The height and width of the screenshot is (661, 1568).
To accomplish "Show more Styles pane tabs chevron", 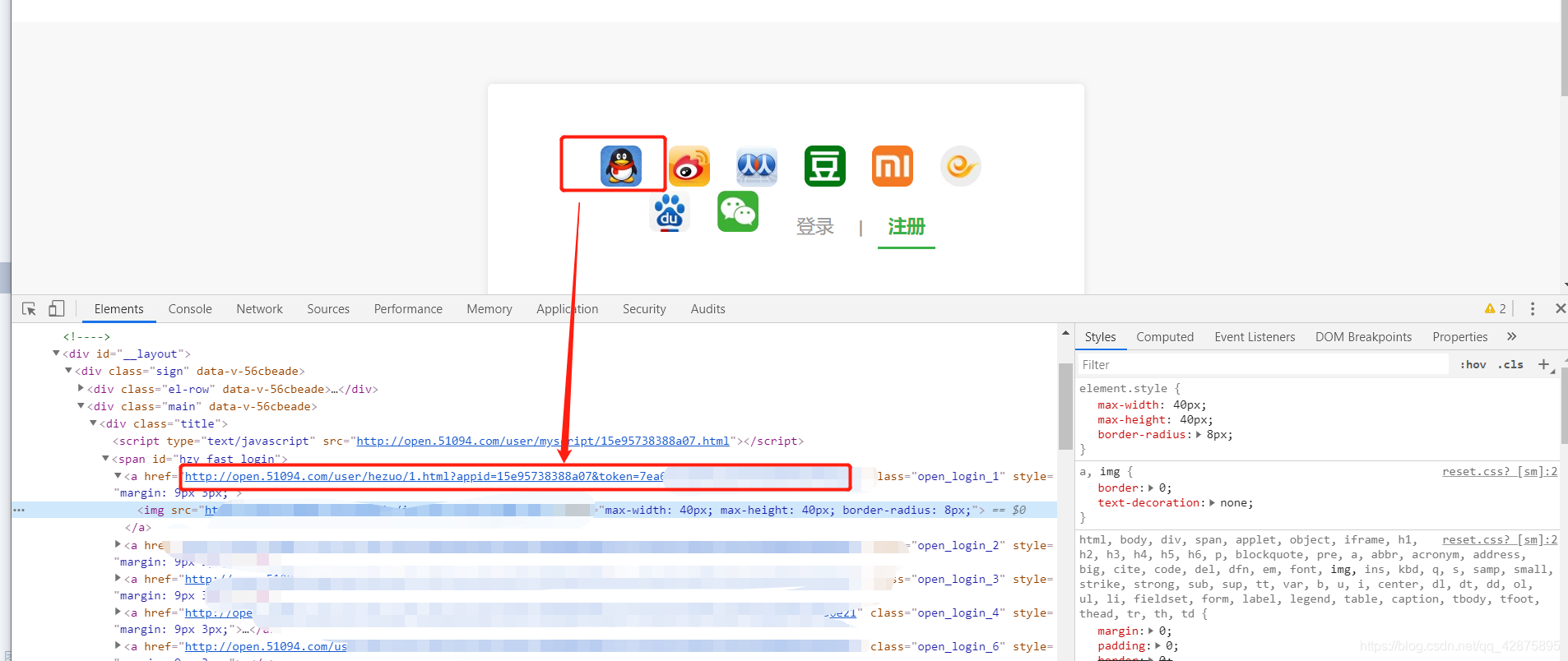I will click(1511, 336).
